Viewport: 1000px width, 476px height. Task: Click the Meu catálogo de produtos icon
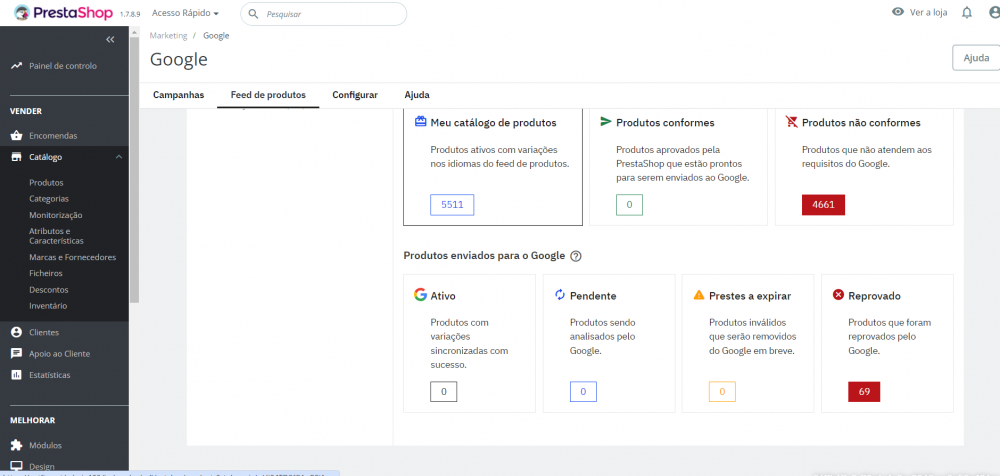420,122
